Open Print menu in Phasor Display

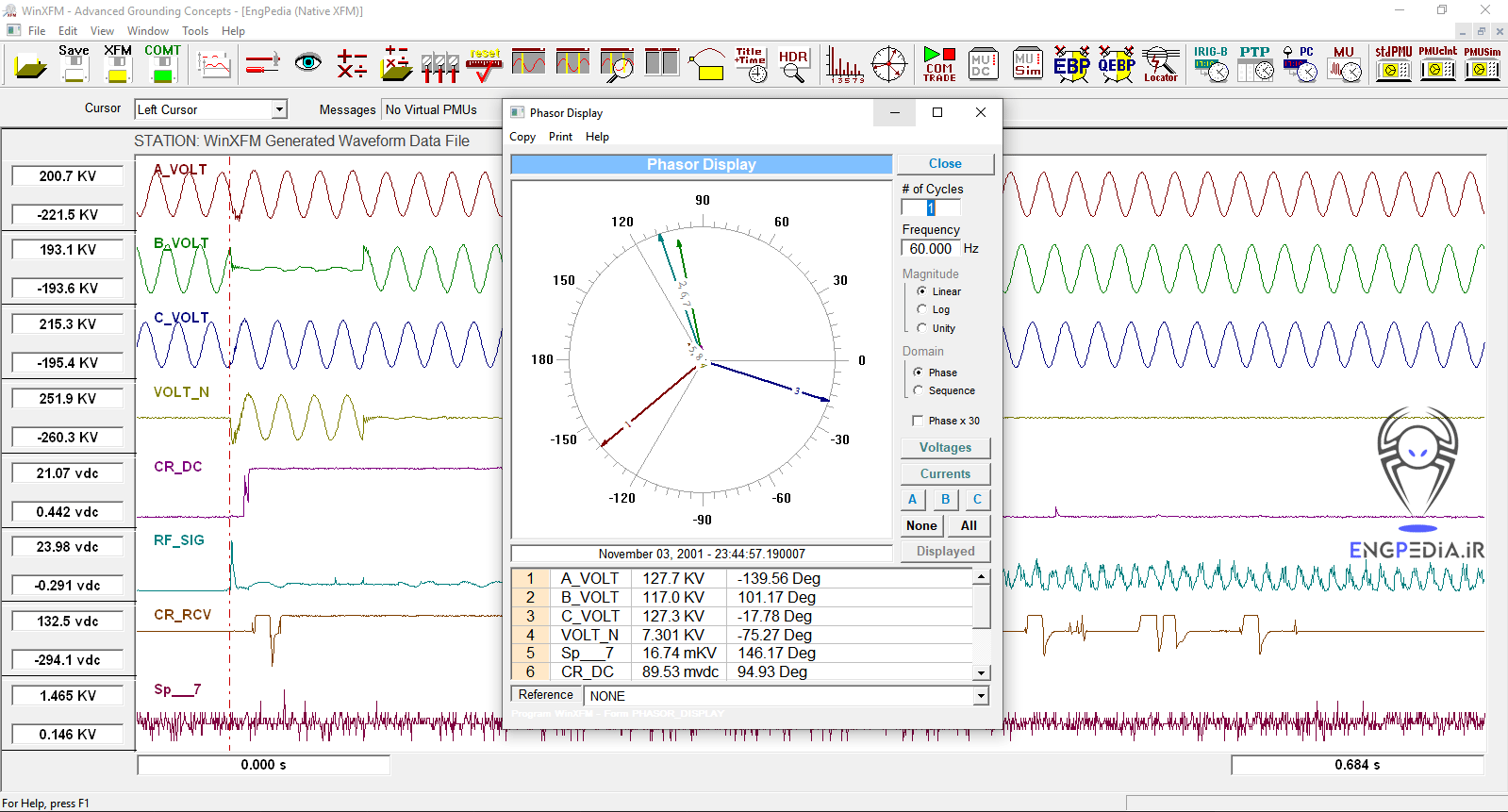click(x=560, y=137)
